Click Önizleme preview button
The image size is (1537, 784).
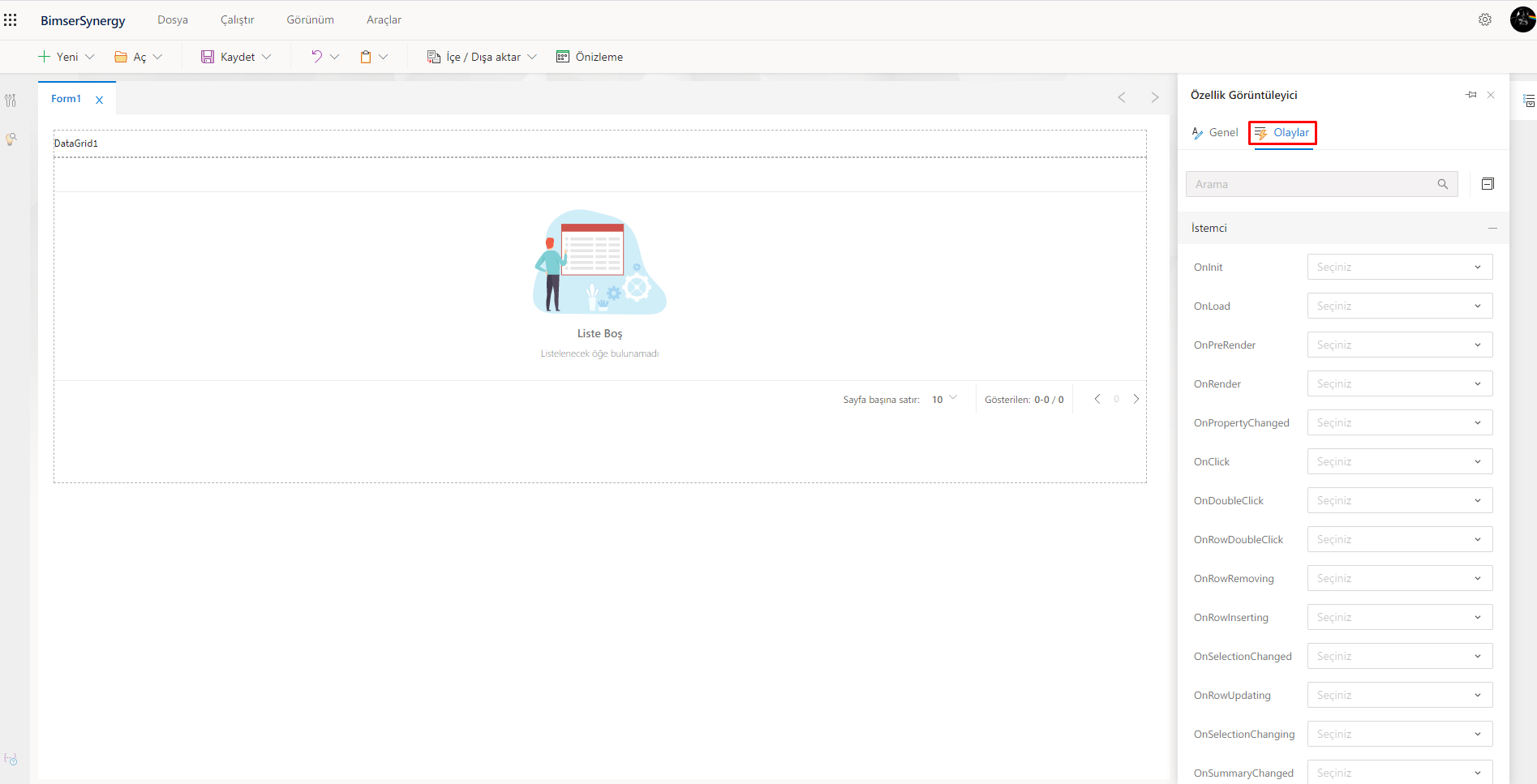coord(590,57)
